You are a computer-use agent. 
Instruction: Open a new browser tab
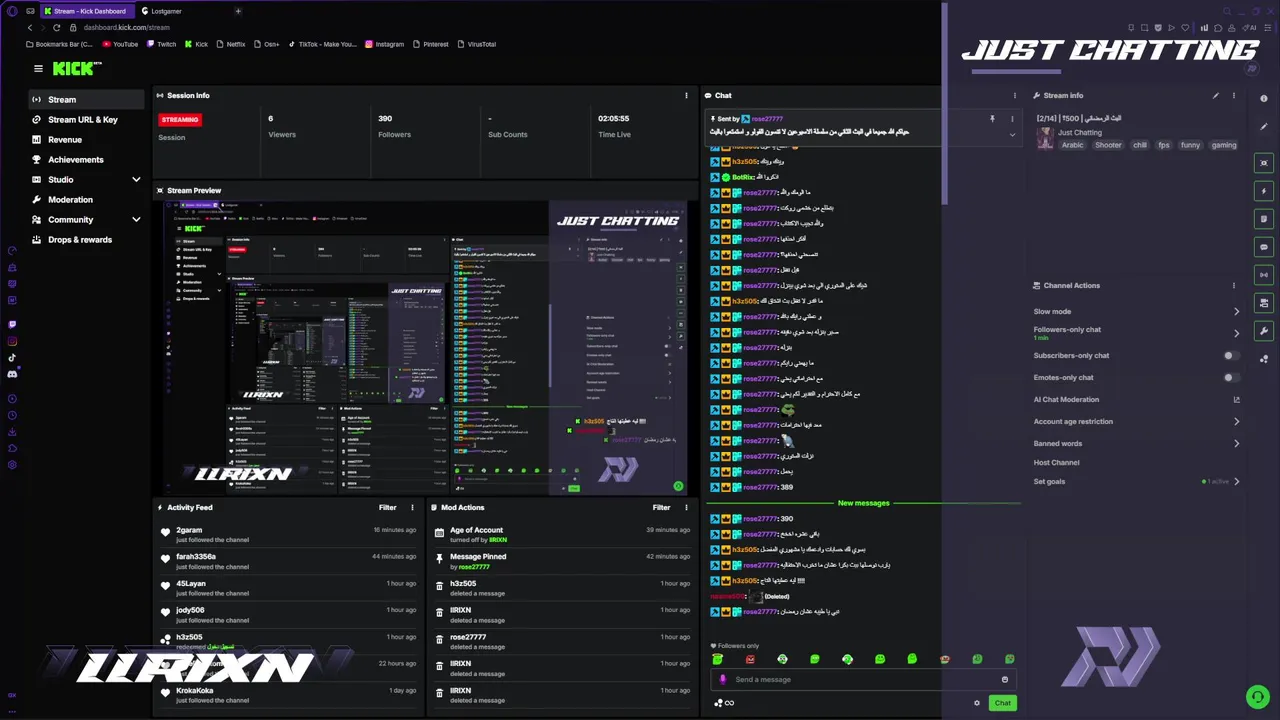coord(238,11)
